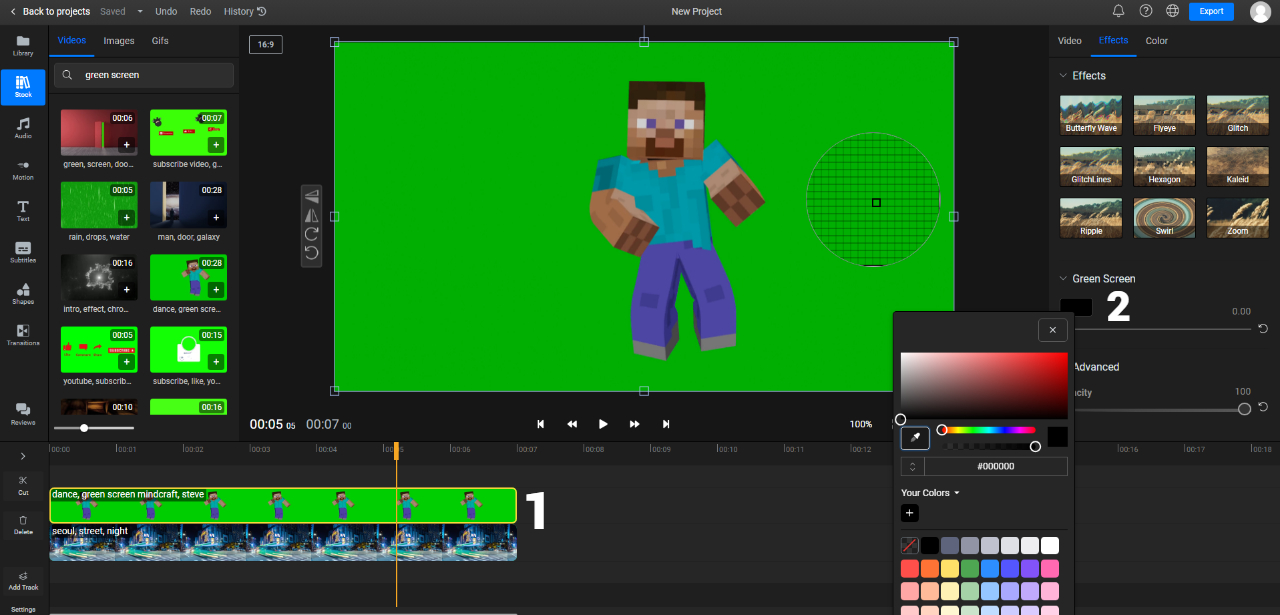The height and width of the screenshot is (615, 1280).
Task: Open the Saved status dropdown arrow
Action: coord(139,12)
